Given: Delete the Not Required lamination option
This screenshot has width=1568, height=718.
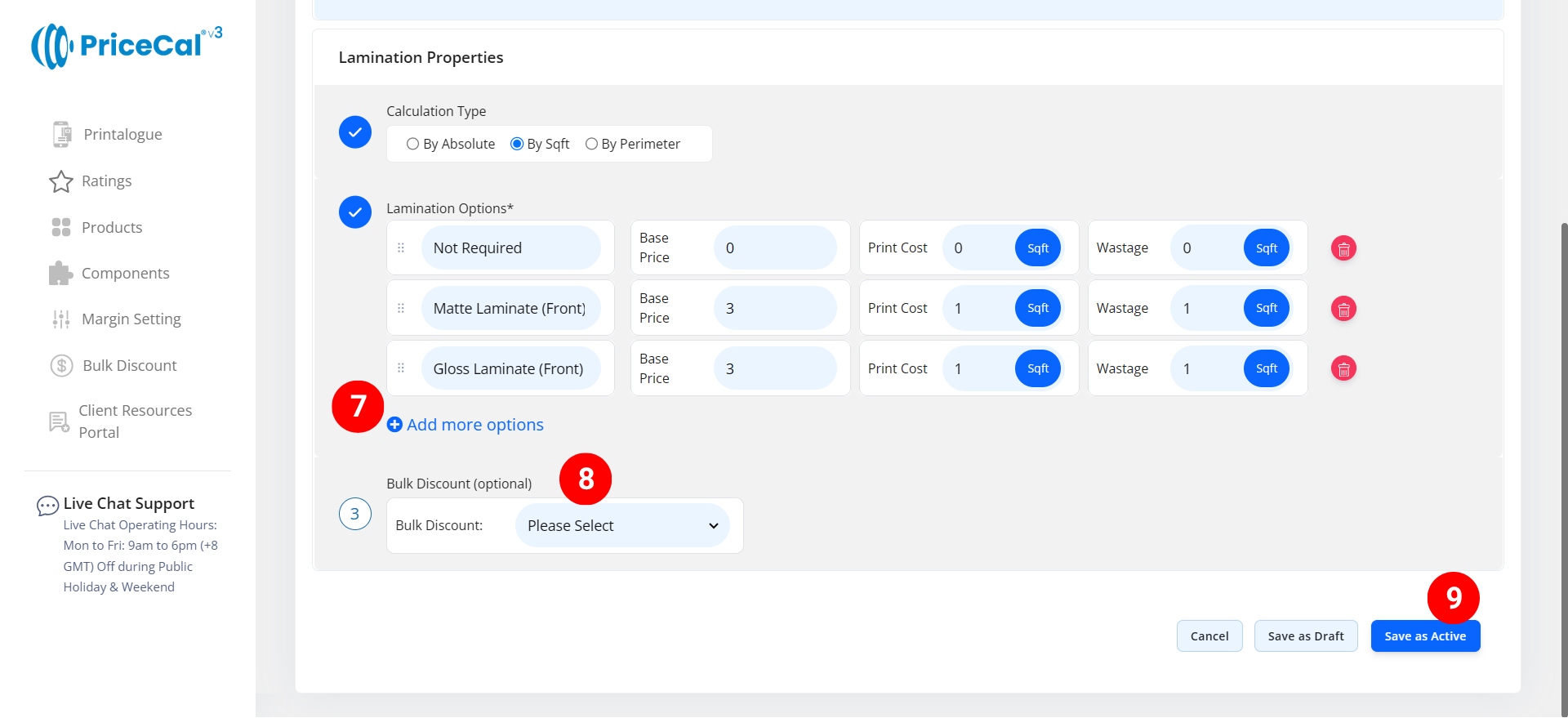Looking at the screenshot, I should tap(1343, 248).
